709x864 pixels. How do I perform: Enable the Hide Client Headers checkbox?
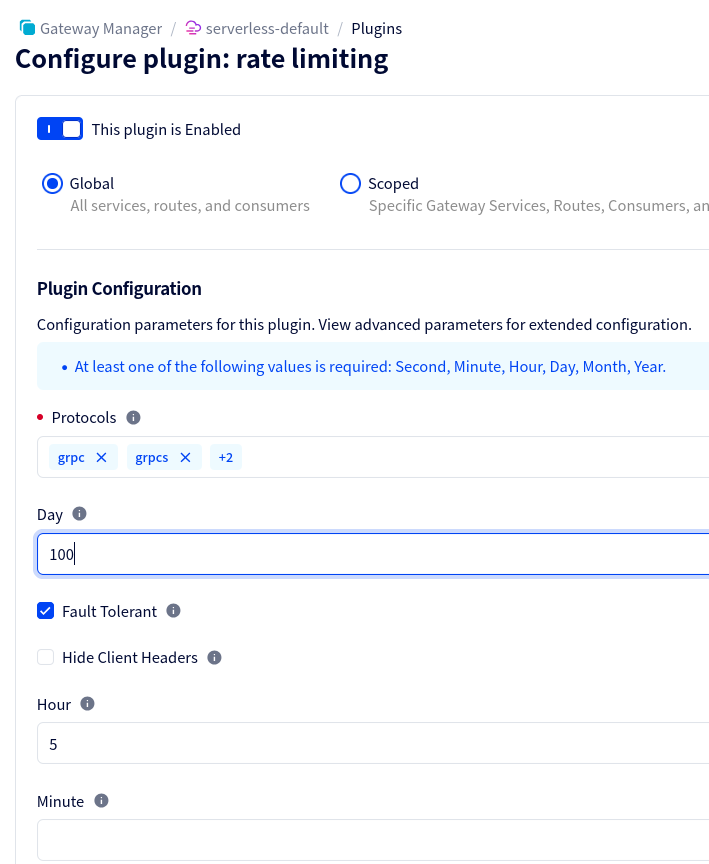[45, 658]
